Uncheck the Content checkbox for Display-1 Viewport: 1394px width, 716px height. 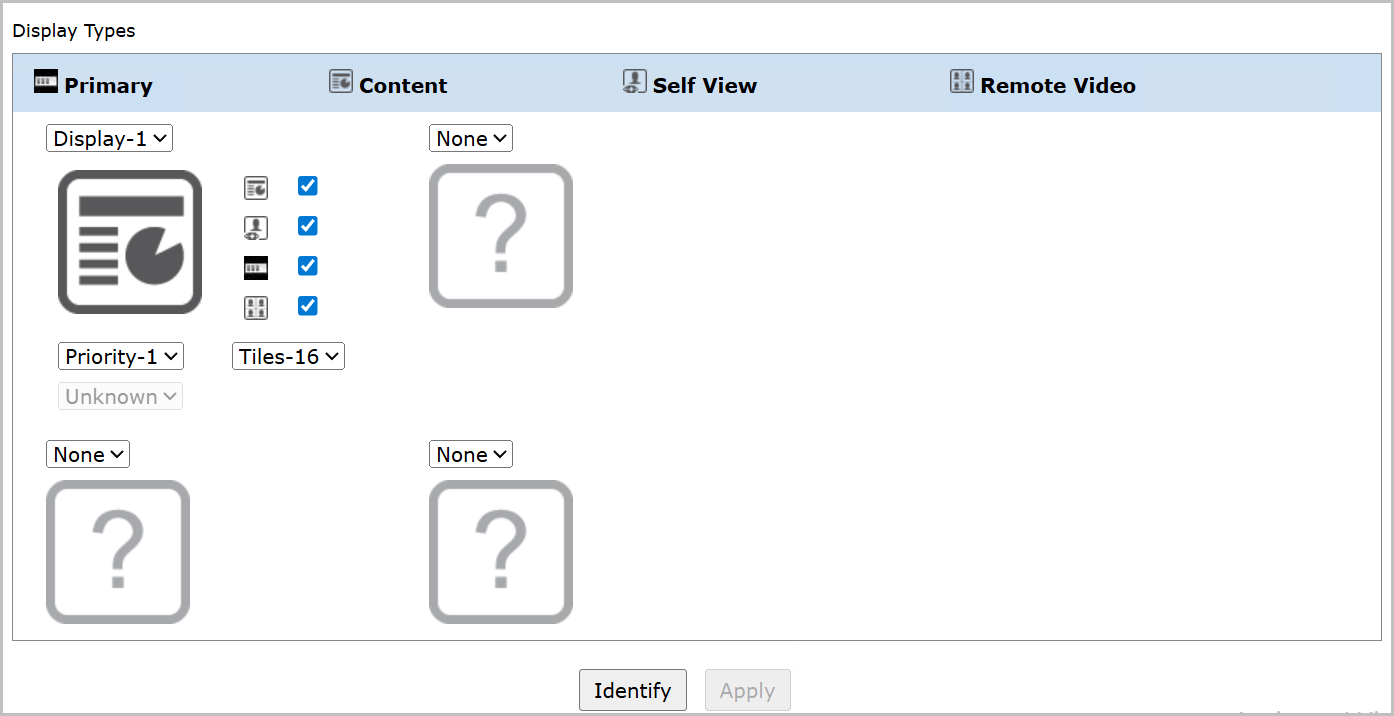pos(308,186)
